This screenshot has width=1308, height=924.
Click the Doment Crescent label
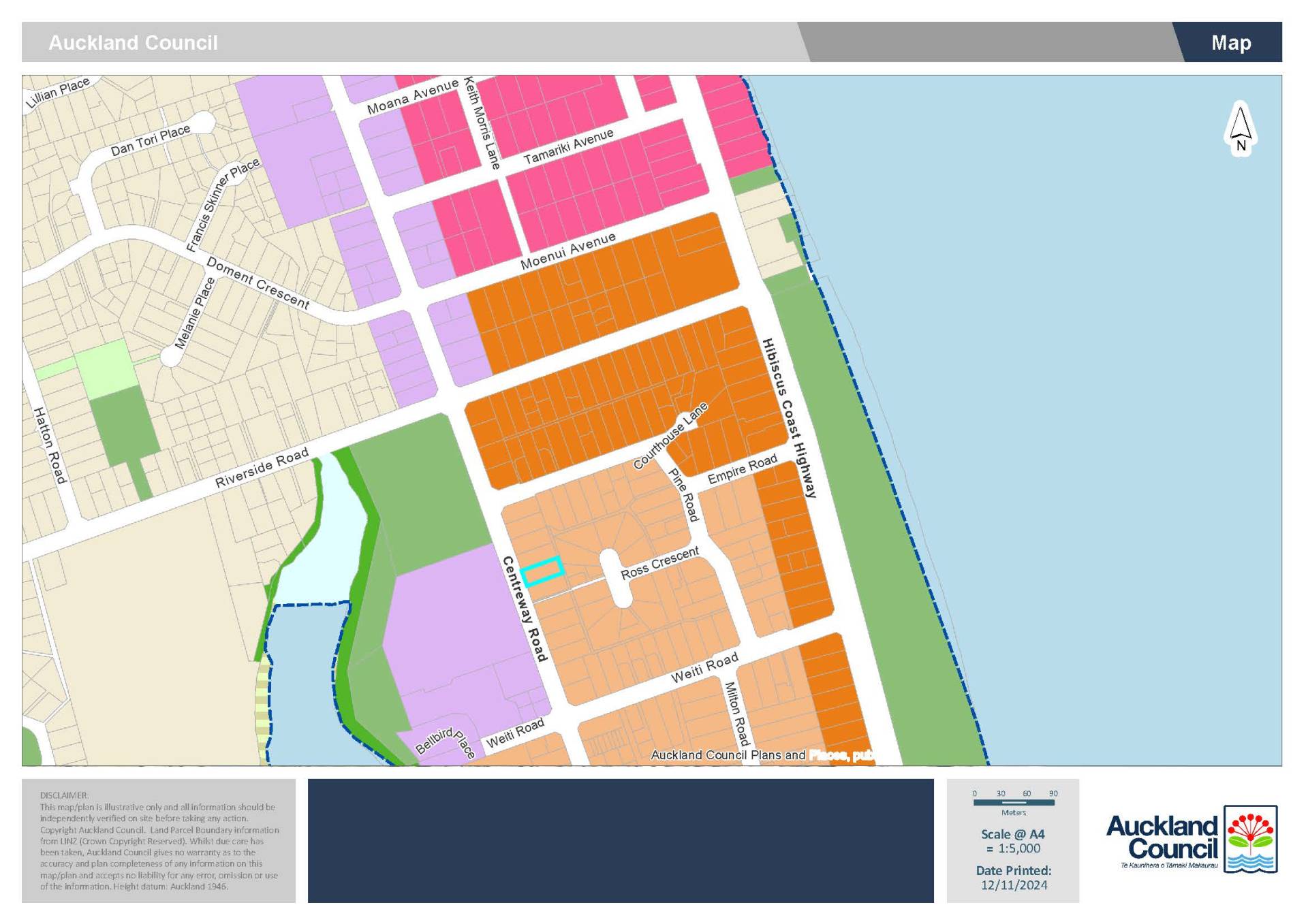coord(258,283)
